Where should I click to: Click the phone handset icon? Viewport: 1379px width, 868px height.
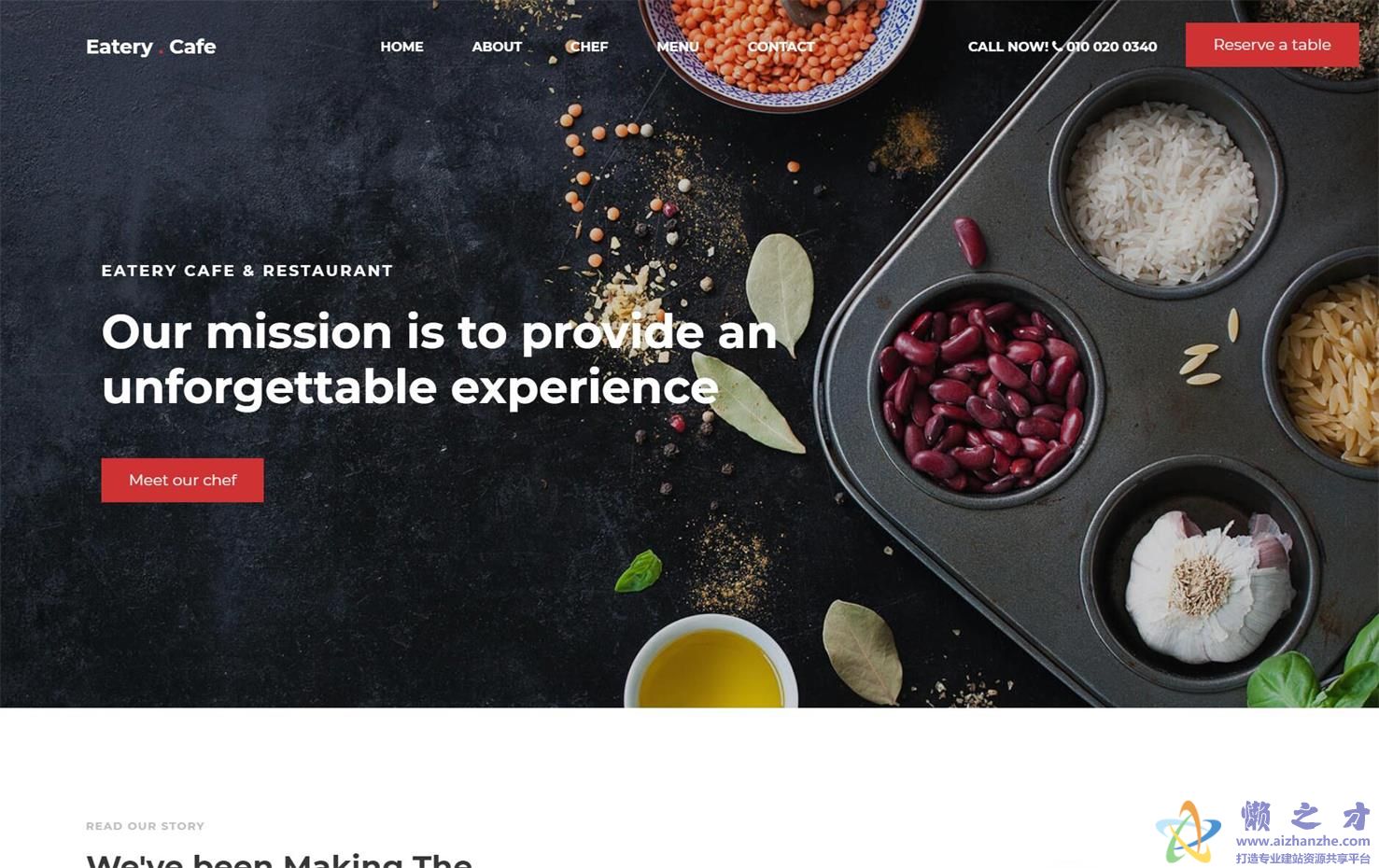pos(1057,46)
